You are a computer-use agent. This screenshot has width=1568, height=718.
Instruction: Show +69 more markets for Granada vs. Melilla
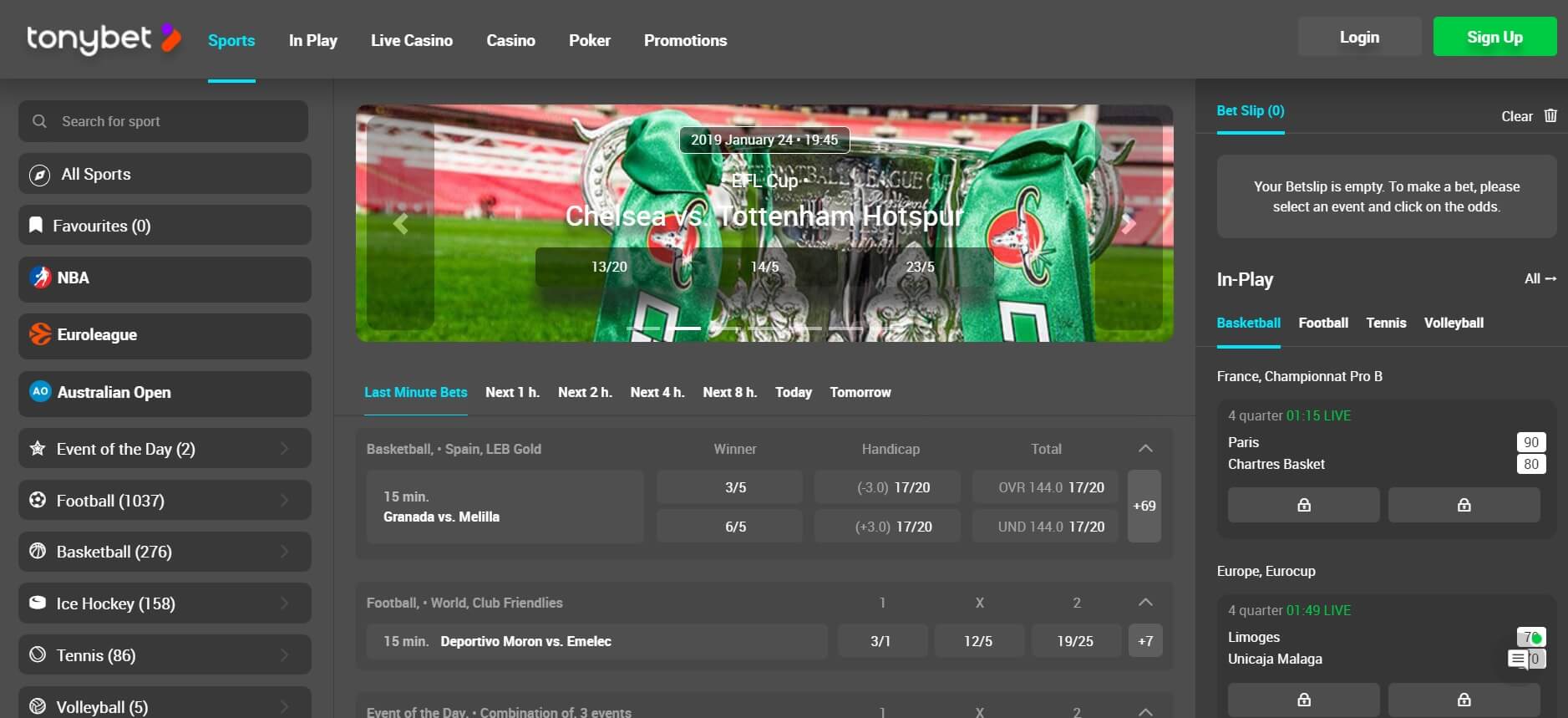click(1144, 506)
